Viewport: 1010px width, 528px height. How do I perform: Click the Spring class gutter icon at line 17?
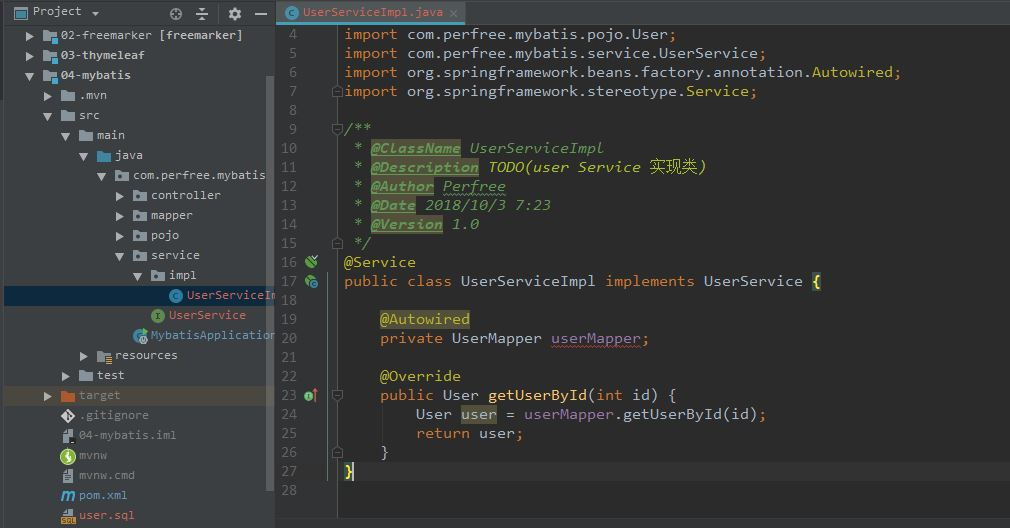click(312, 281)
